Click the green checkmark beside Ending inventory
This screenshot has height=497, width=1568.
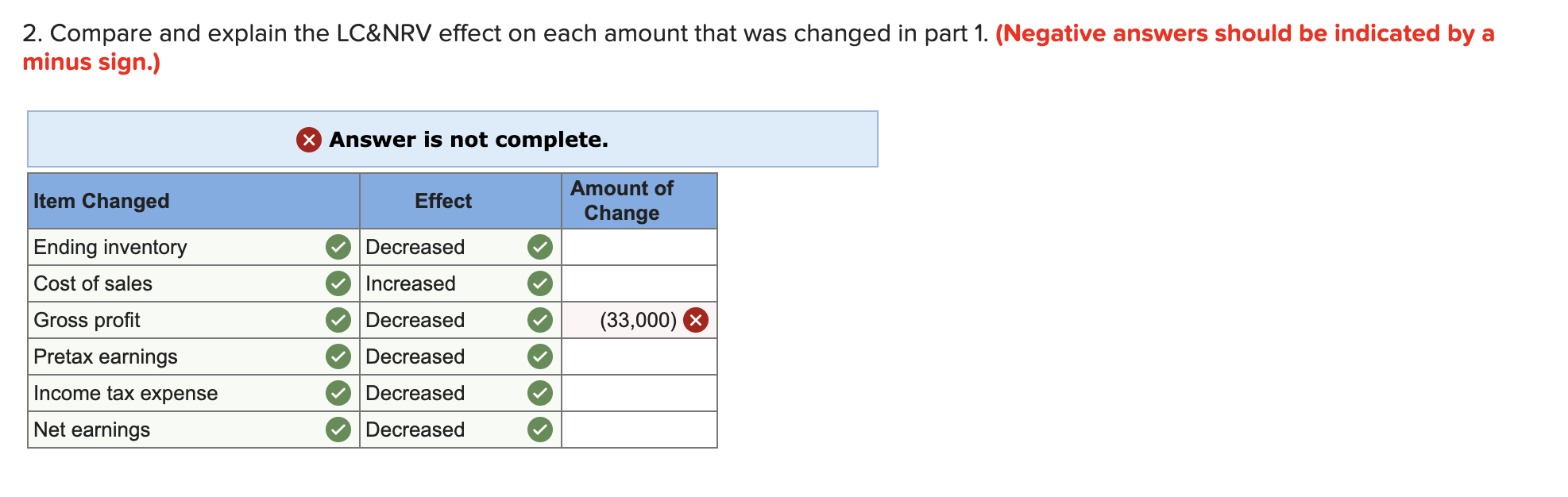click(339, 247)
